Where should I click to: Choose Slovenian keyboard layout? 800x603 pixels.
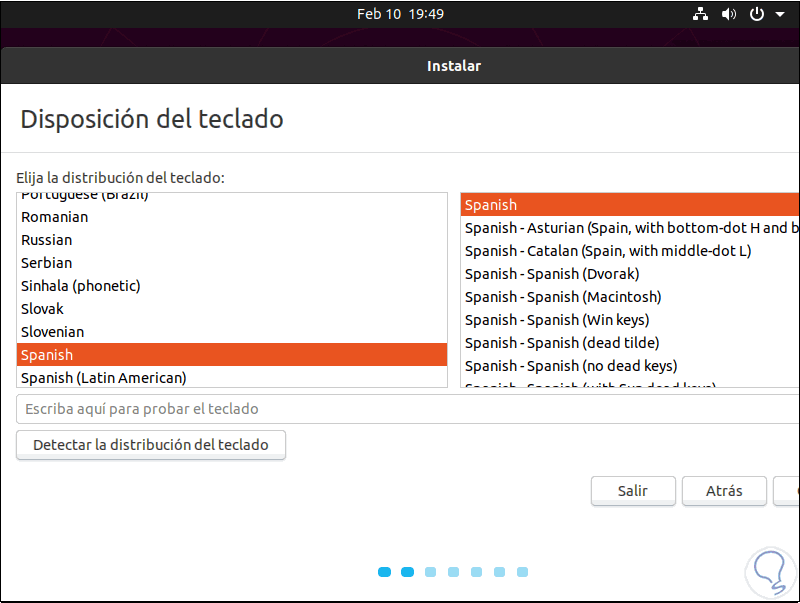click(x=53, y=332)
